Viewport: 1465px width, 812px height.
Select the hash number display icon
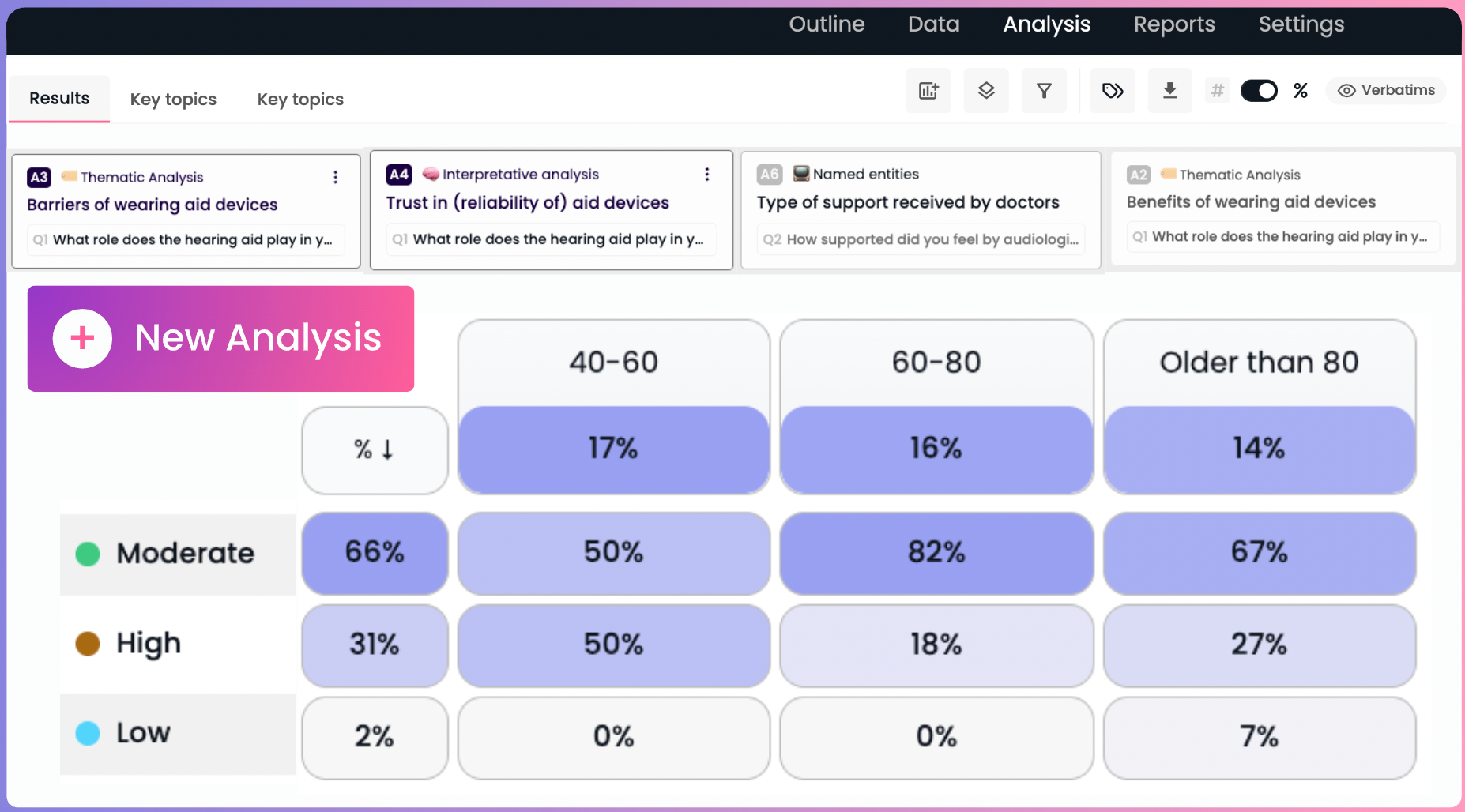click(1218, 91)
